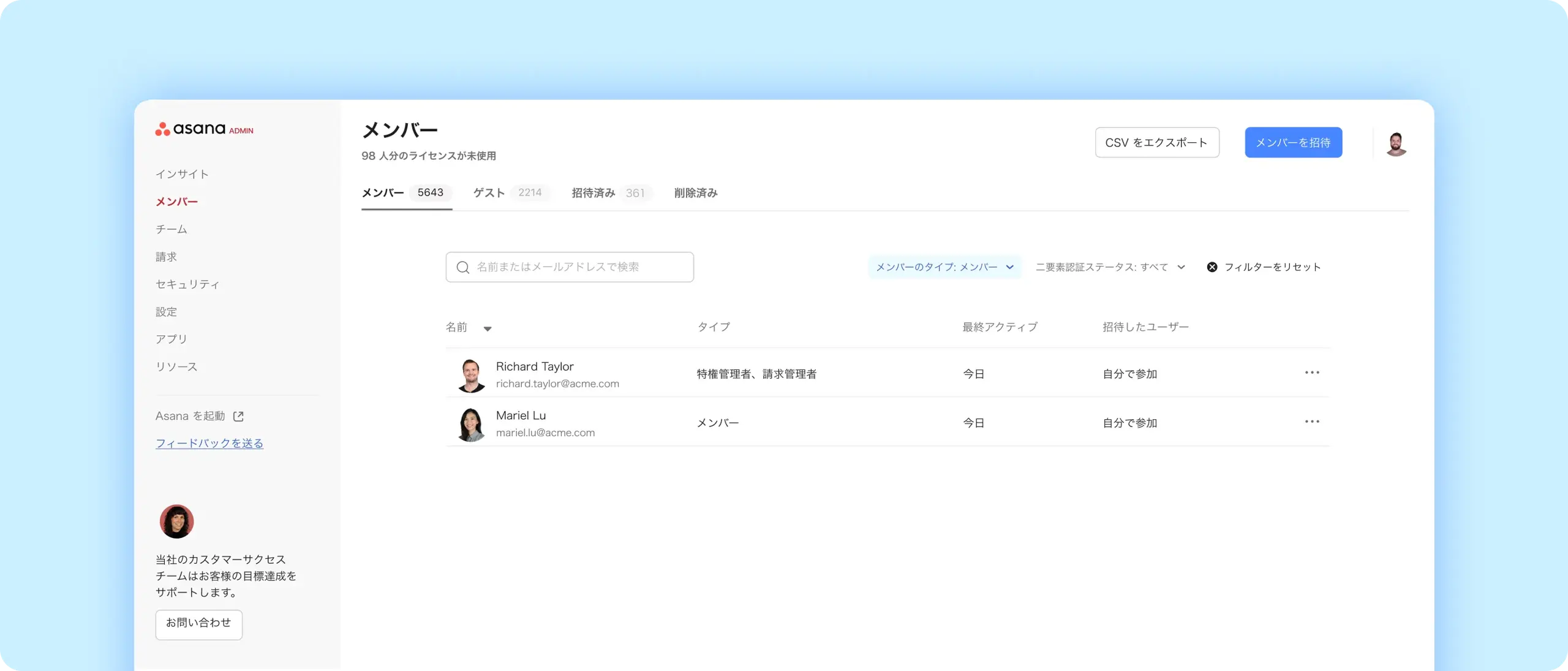The width and height of the screenshot is (1568, 671).
Task: Click the フィードバックを送る link
Action: pyautogui.click(x=209, y=443)
